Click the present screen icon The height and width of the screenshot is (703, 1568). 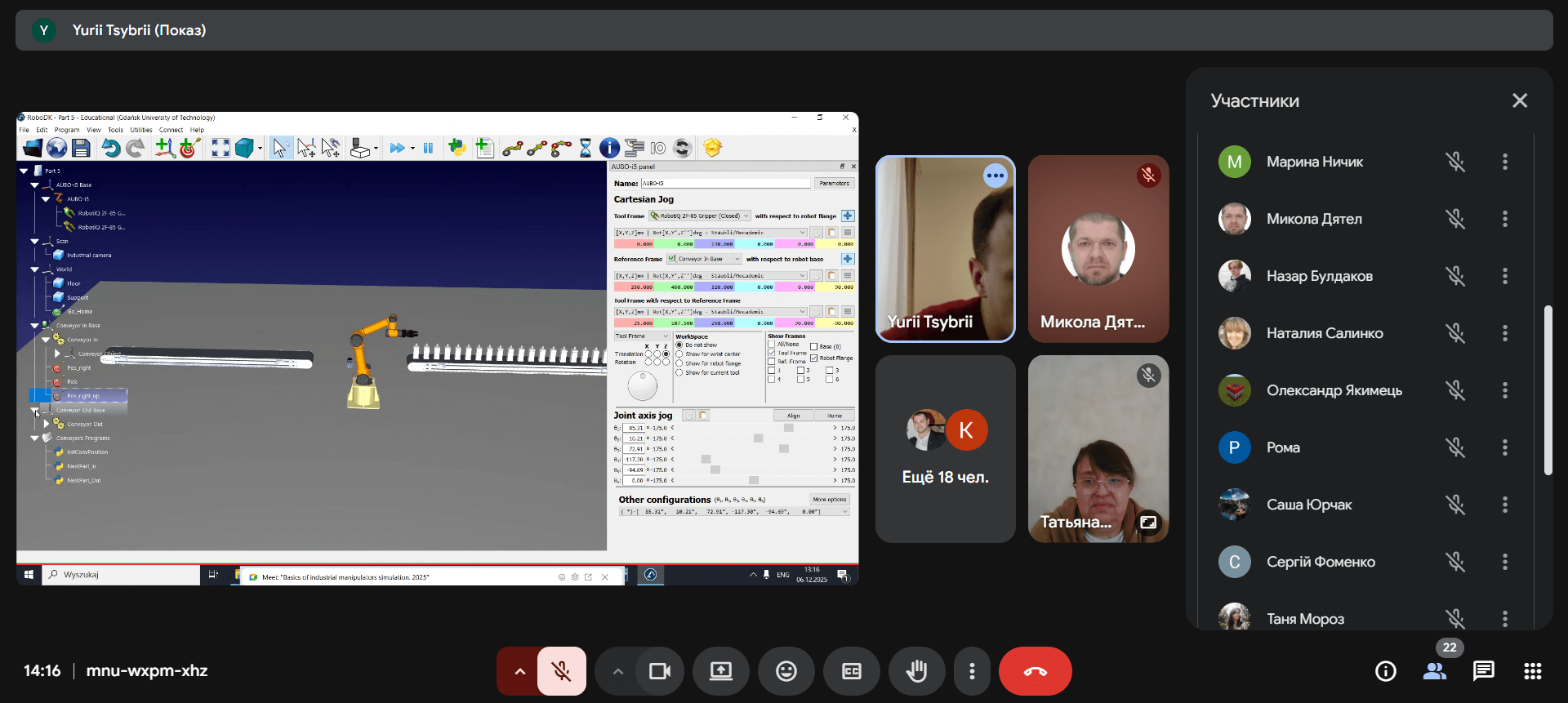720,671
